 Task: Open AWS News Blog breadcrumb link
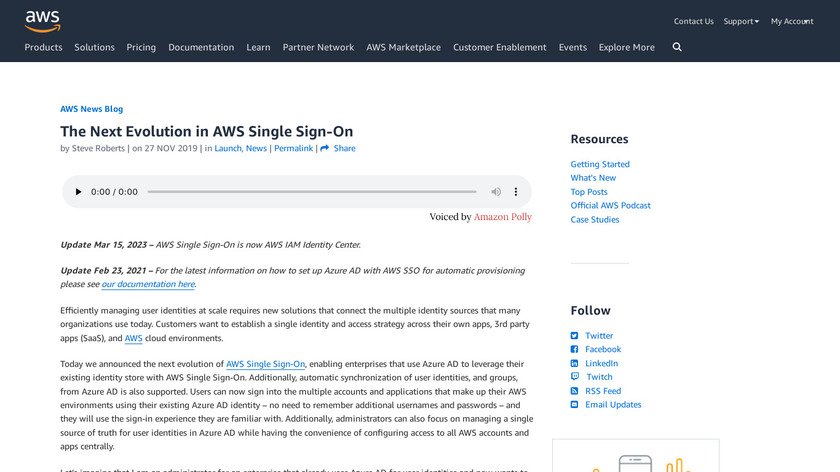(x=92, y=109)
